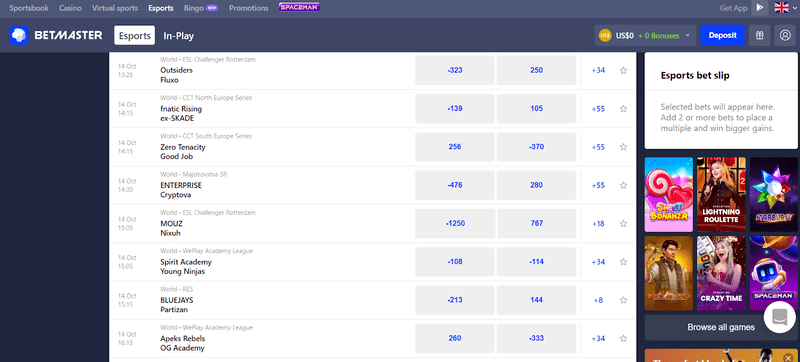Viewport: 800px width, 362px height.
Task: Expand +55 markets for ENTERPRISE vs Cryptova
Action: coord(598,185)
